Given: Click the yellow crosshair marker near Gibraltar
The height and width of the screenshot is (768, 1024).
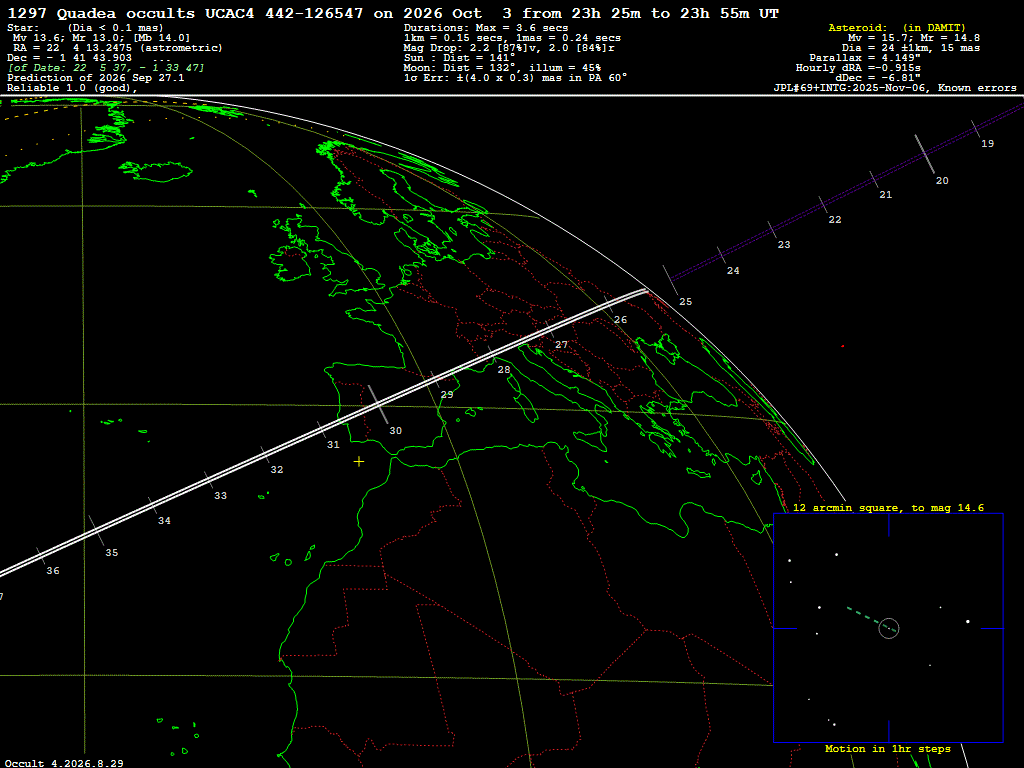Looking at the screenshot, I should (x=359, y=462).
